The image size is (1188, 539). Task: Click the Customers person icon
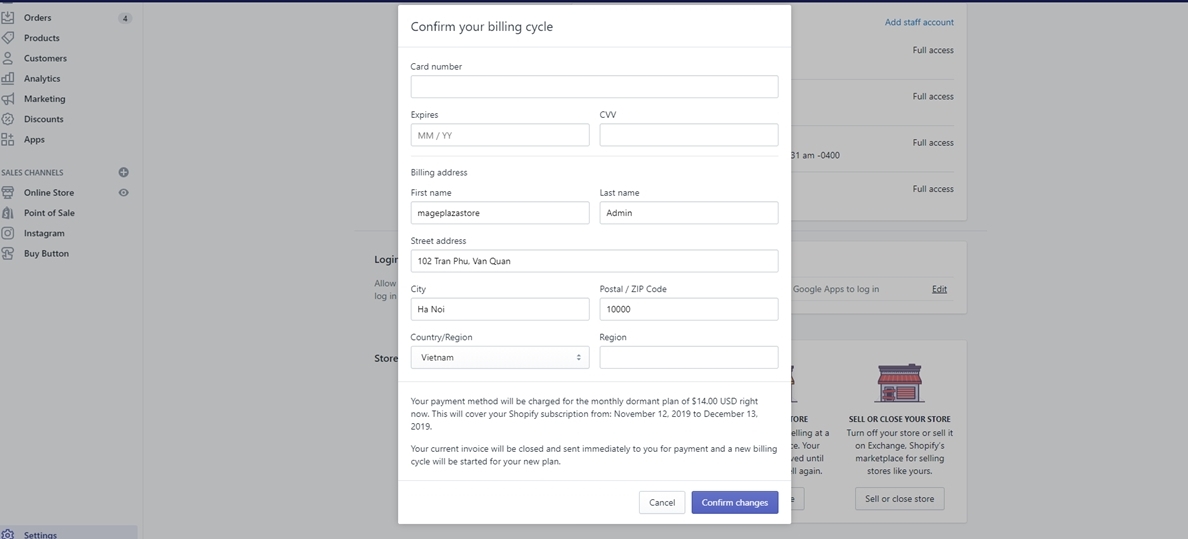click(x=8, y=58)
